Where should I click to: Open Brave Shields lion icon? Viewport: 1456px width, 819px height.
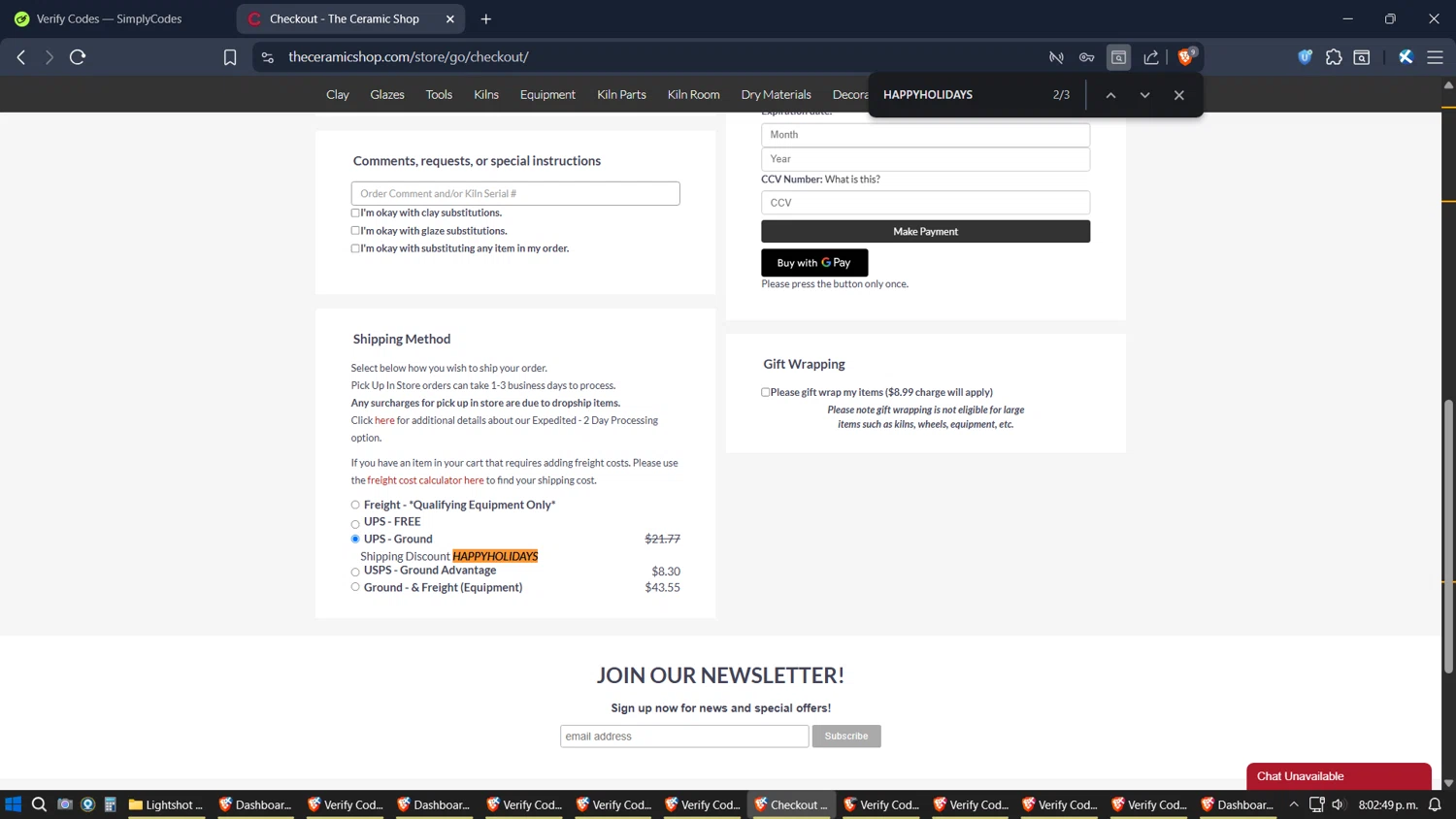point(1186,57)
